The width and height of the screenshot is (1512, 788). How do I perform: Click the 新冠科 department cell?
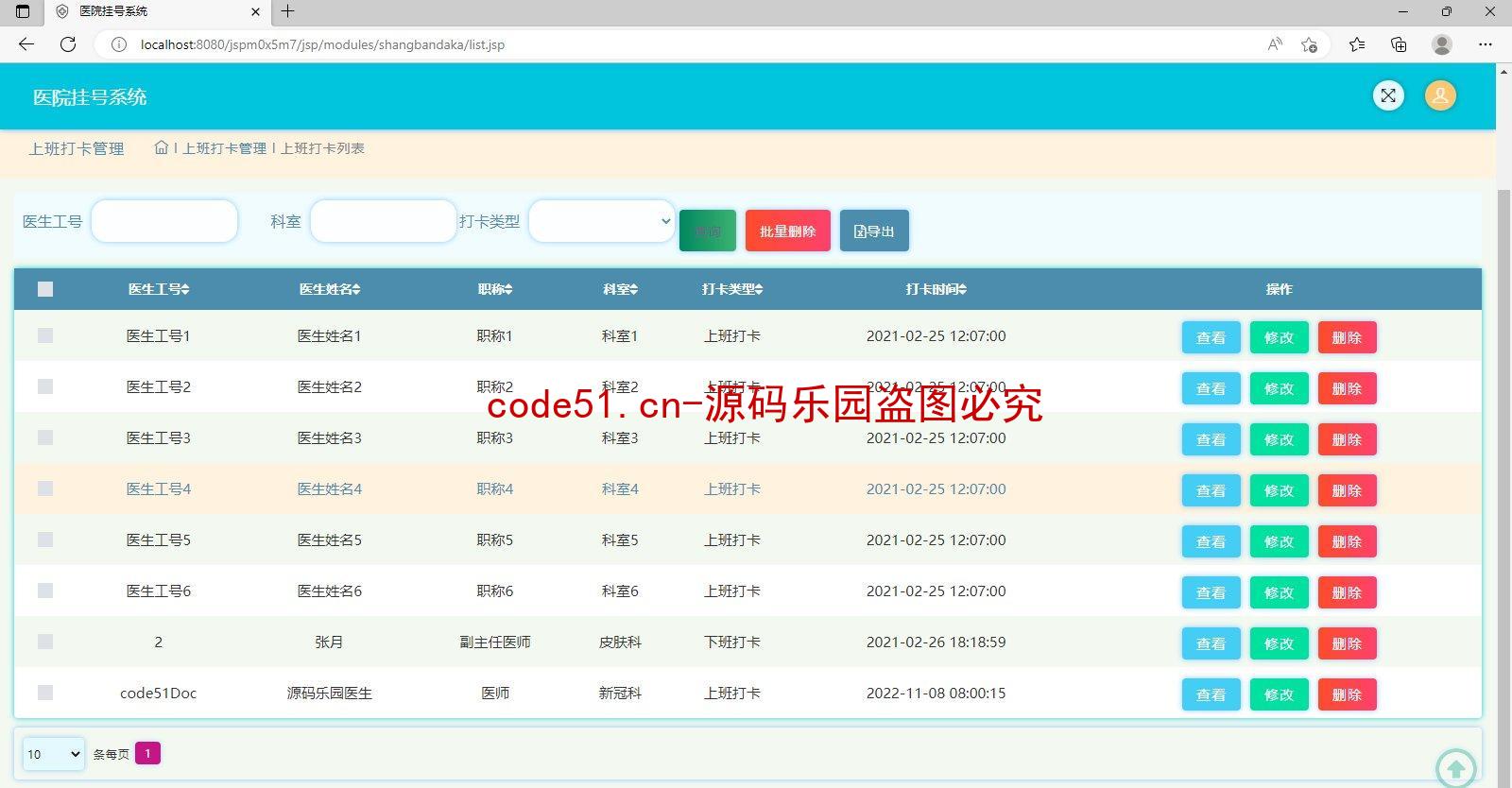pyautogui.click(x=620, y=693)
